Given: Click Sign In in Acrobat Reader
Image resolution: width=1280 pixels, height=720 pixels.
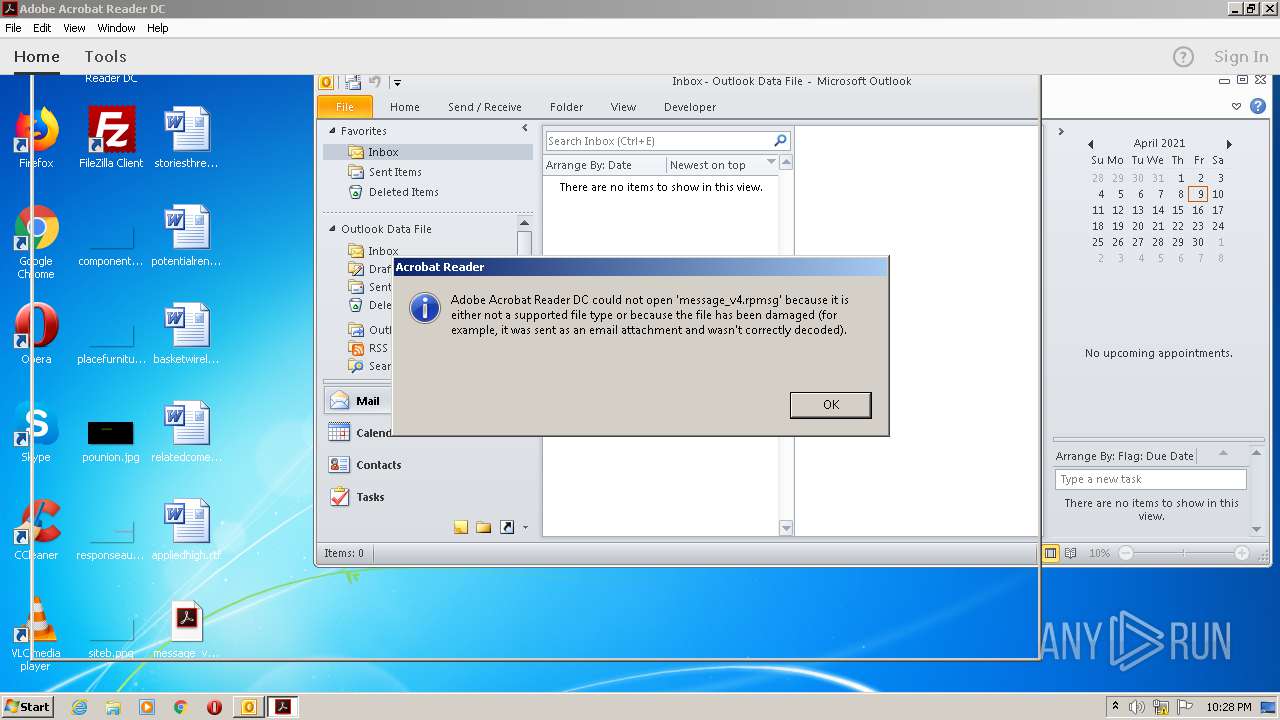Looking at the screenshot, I should 1240,57.
